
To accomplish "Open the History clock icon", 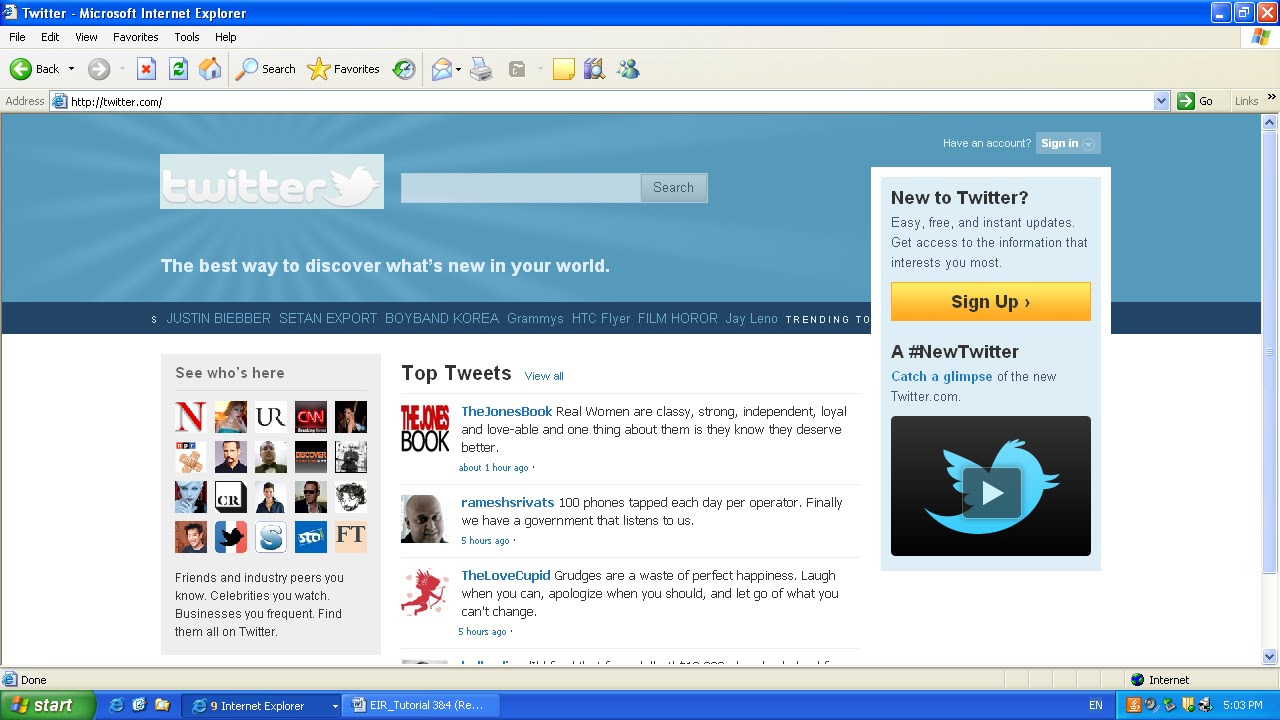I will 404,69.
